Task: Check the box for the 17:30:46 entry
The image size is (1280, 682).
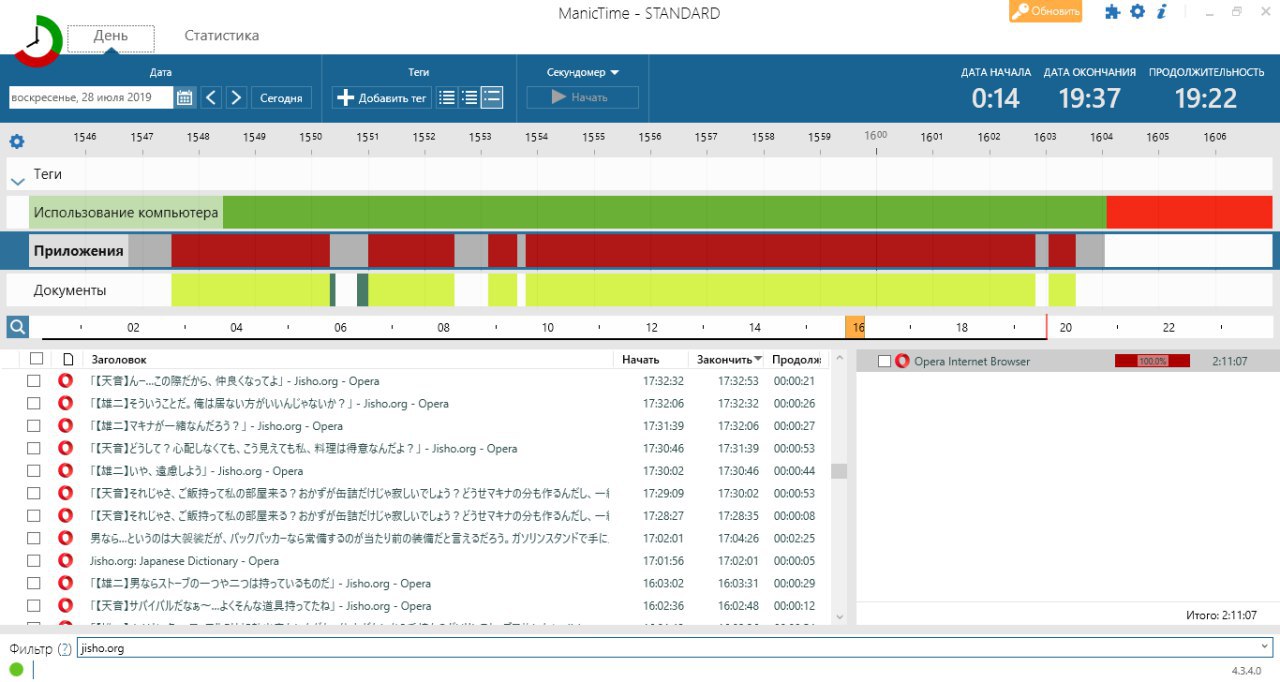Action: coord(34,449)
